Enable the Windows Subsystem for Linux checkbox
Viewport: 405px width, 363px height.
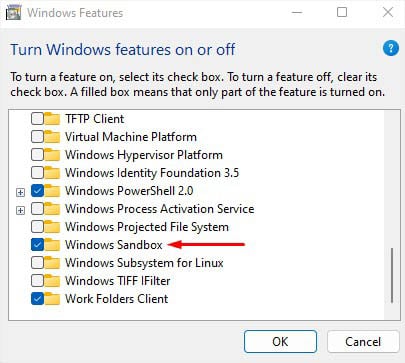point(37,263)
